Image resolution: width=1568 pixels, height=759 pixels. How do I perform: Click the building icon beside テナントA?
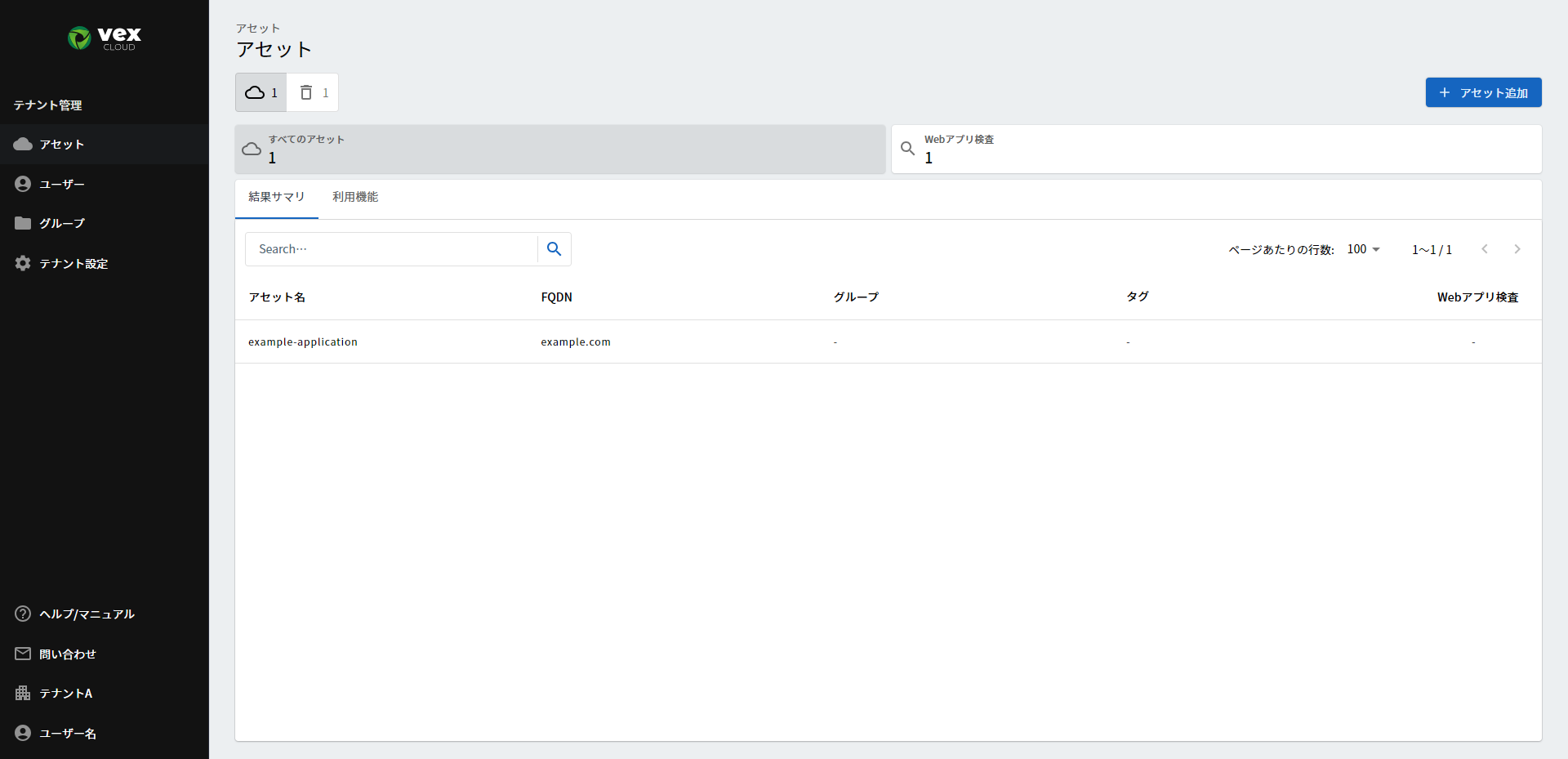(x=23, y=693)
